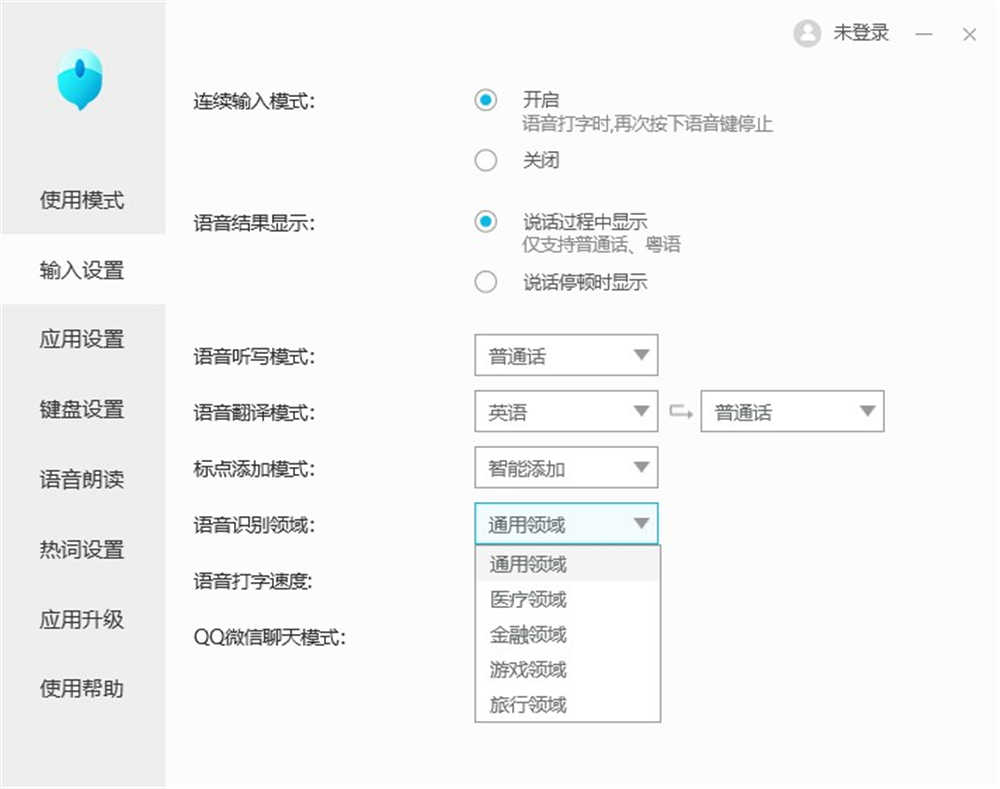This screenshot has height=789, width=1000.
Task: Select 关闭 radio for continuous input
Action: coord(486,160)
